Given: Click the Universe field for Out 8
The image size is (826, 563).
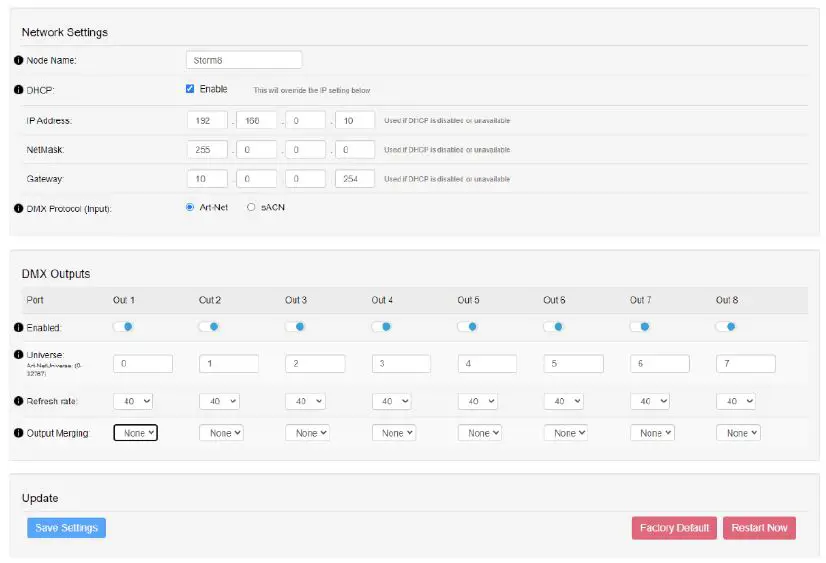Looking at the screenshot, I should [x=745, y=364].
